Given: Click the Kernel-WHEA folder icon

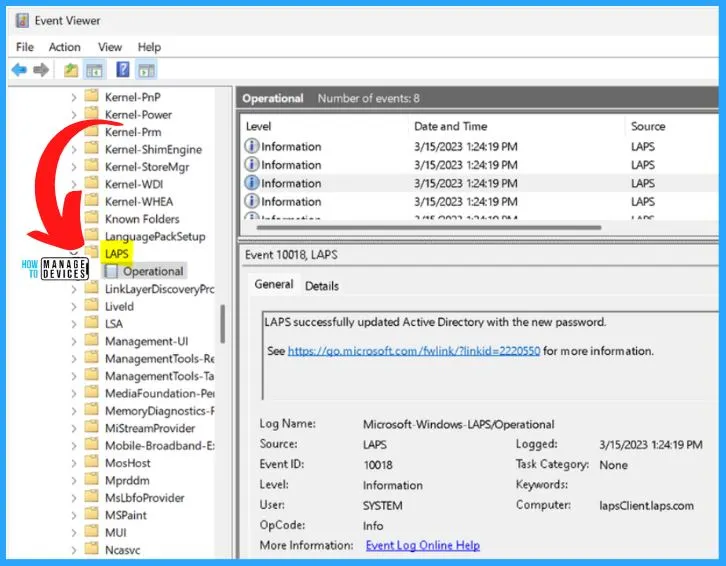Looking at the screenshot, I should [x=92, y=201].
